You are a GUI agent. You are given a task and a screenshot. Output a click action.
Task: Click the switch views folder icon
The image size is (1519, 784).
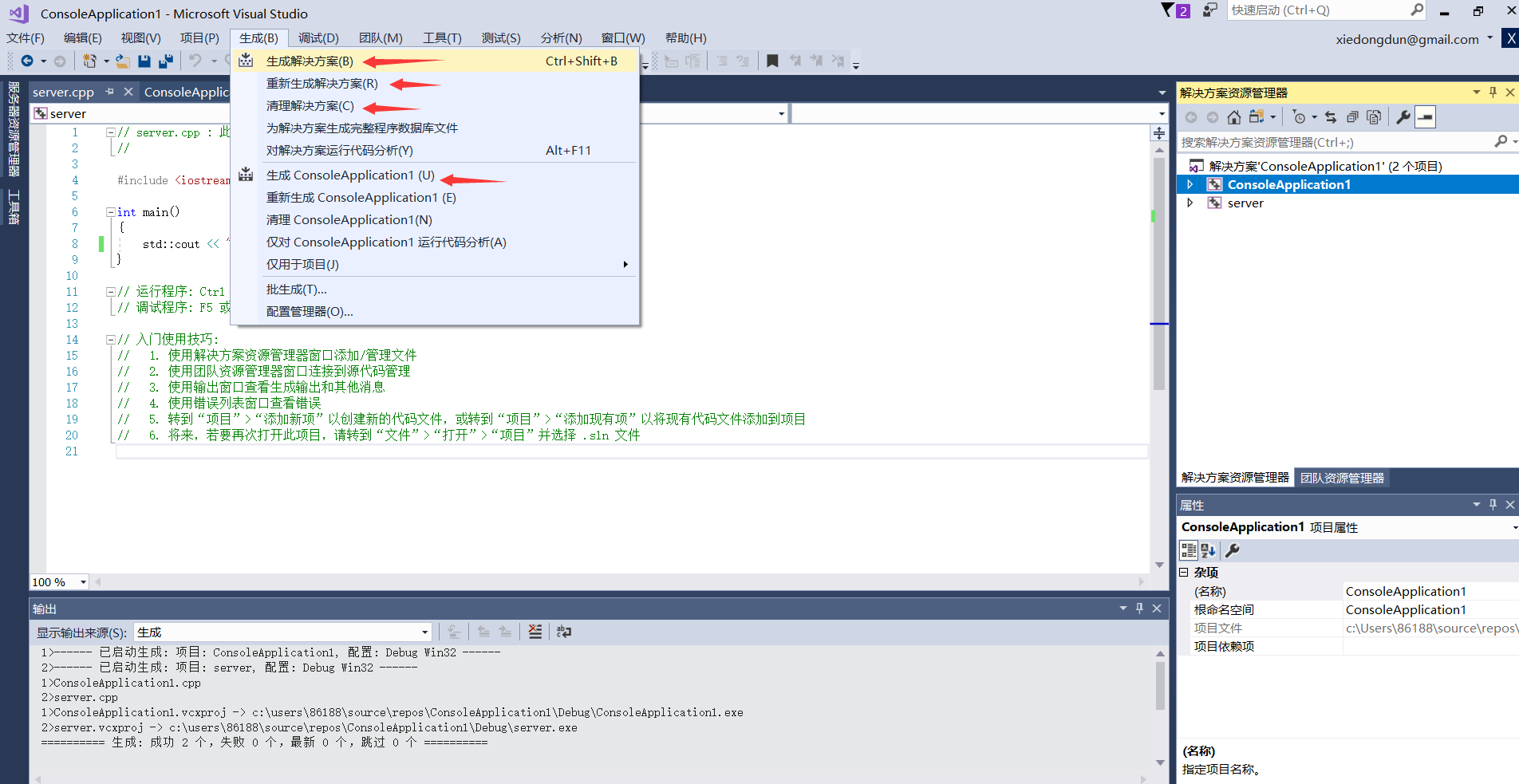pos(1257,117)
